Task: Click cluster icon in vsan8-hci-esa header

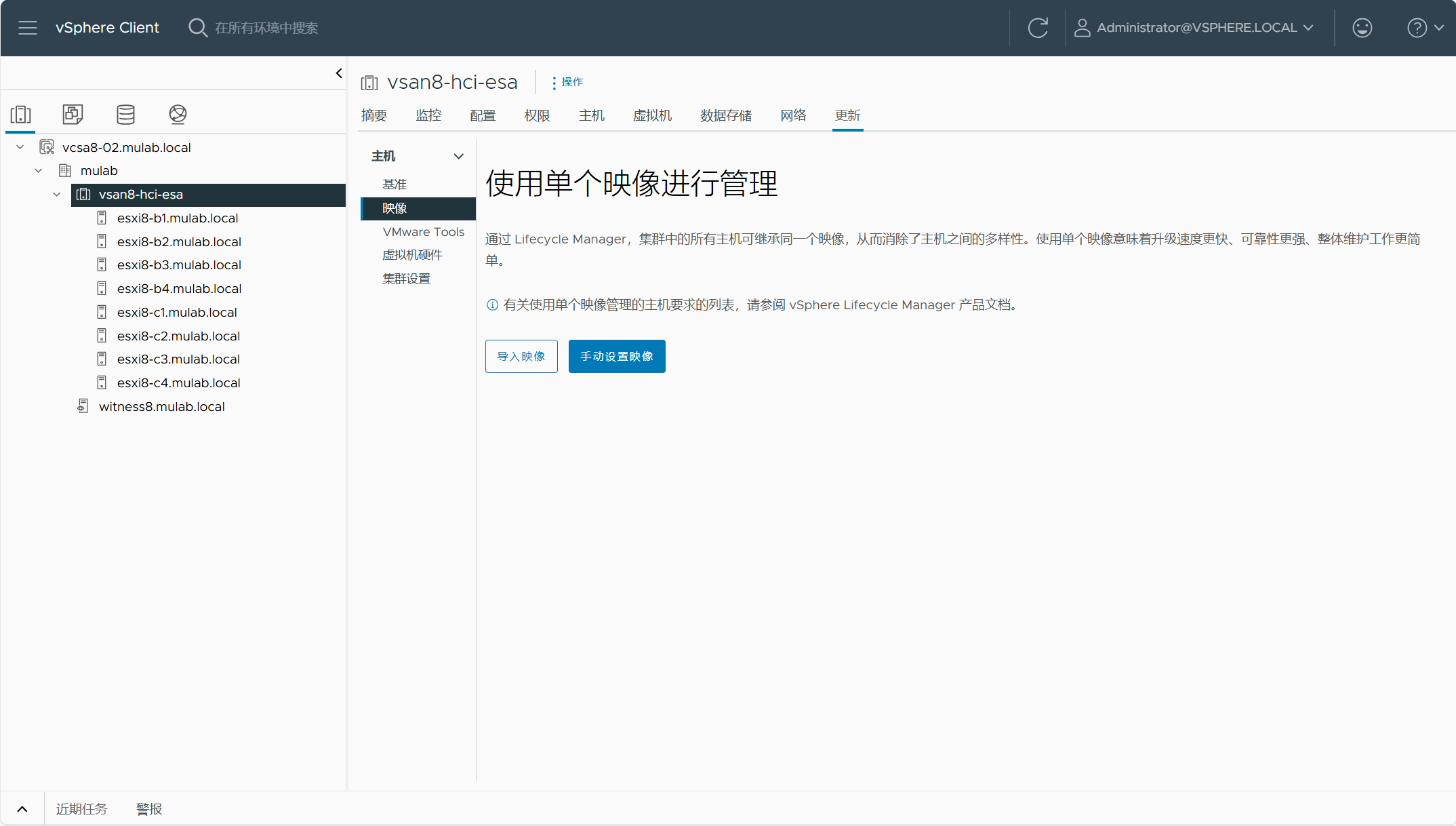Action: [x=369, y=83]
